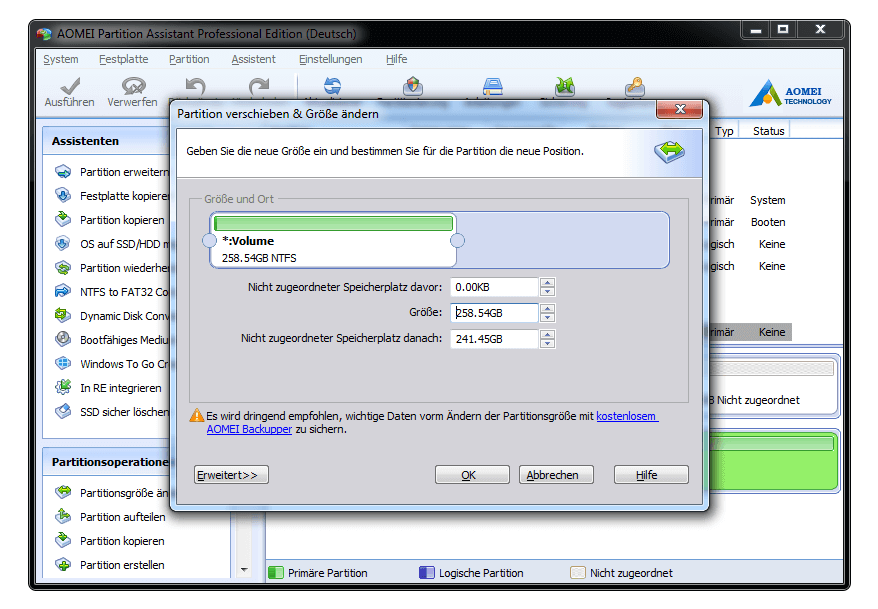This screenshot has width=878, height=609.
Task: Open the Einstellungen menu
Action: (x=330, y=59)
